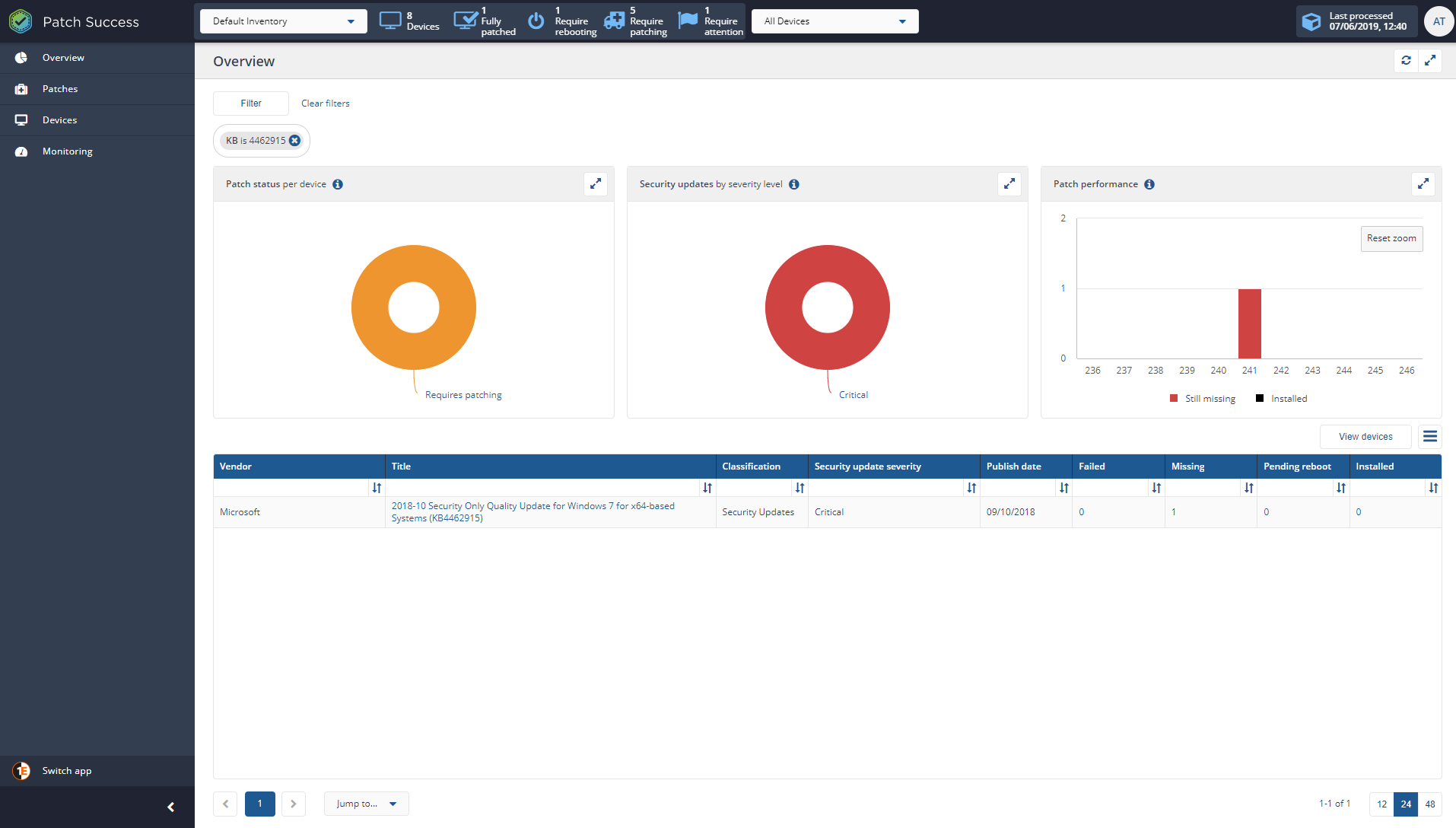Click the red Critical donut chart
1456x828 pixels.
[782, 307]
